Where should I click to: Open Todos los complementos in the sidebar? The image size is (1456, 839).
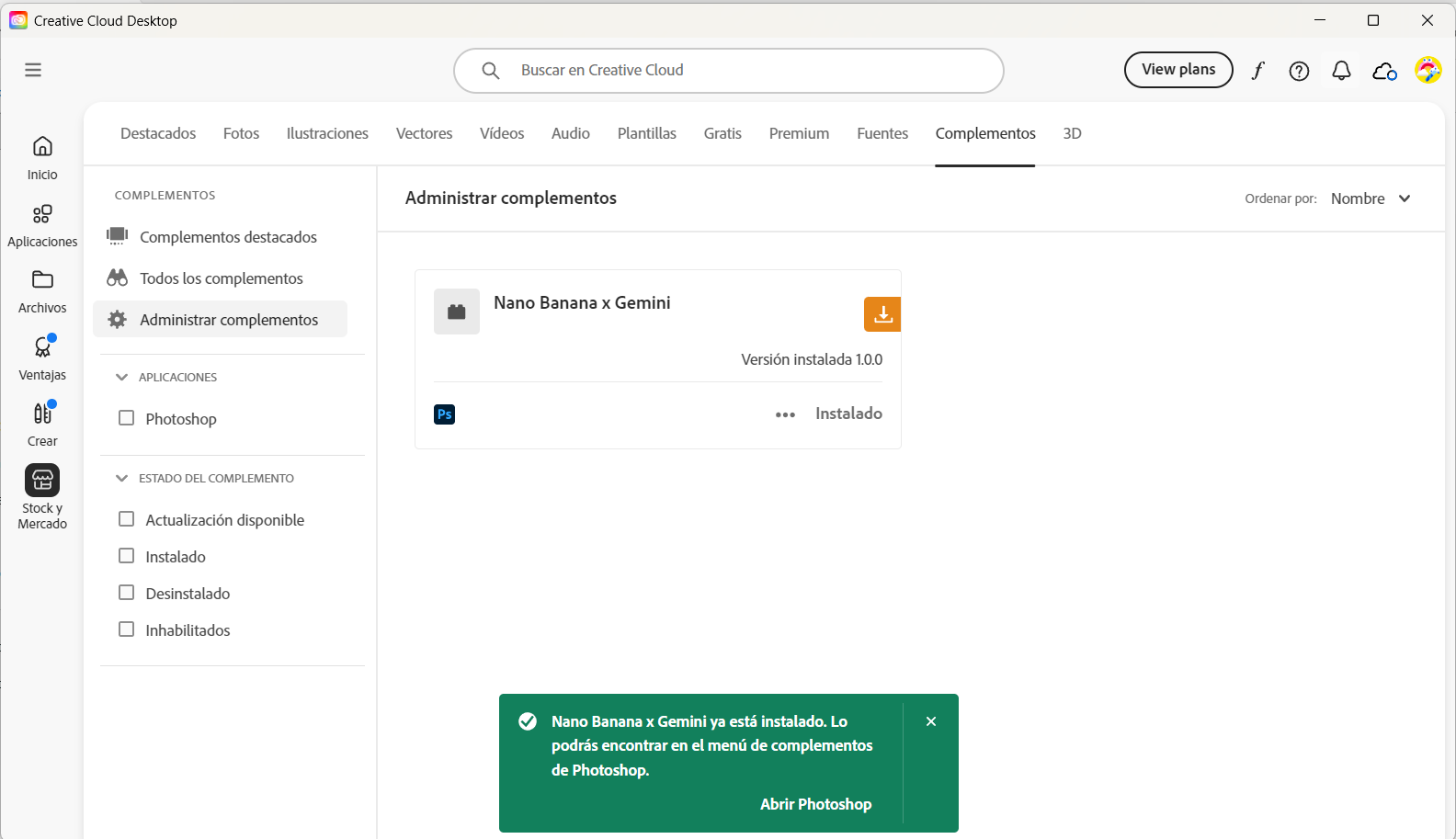pos(221,278)
